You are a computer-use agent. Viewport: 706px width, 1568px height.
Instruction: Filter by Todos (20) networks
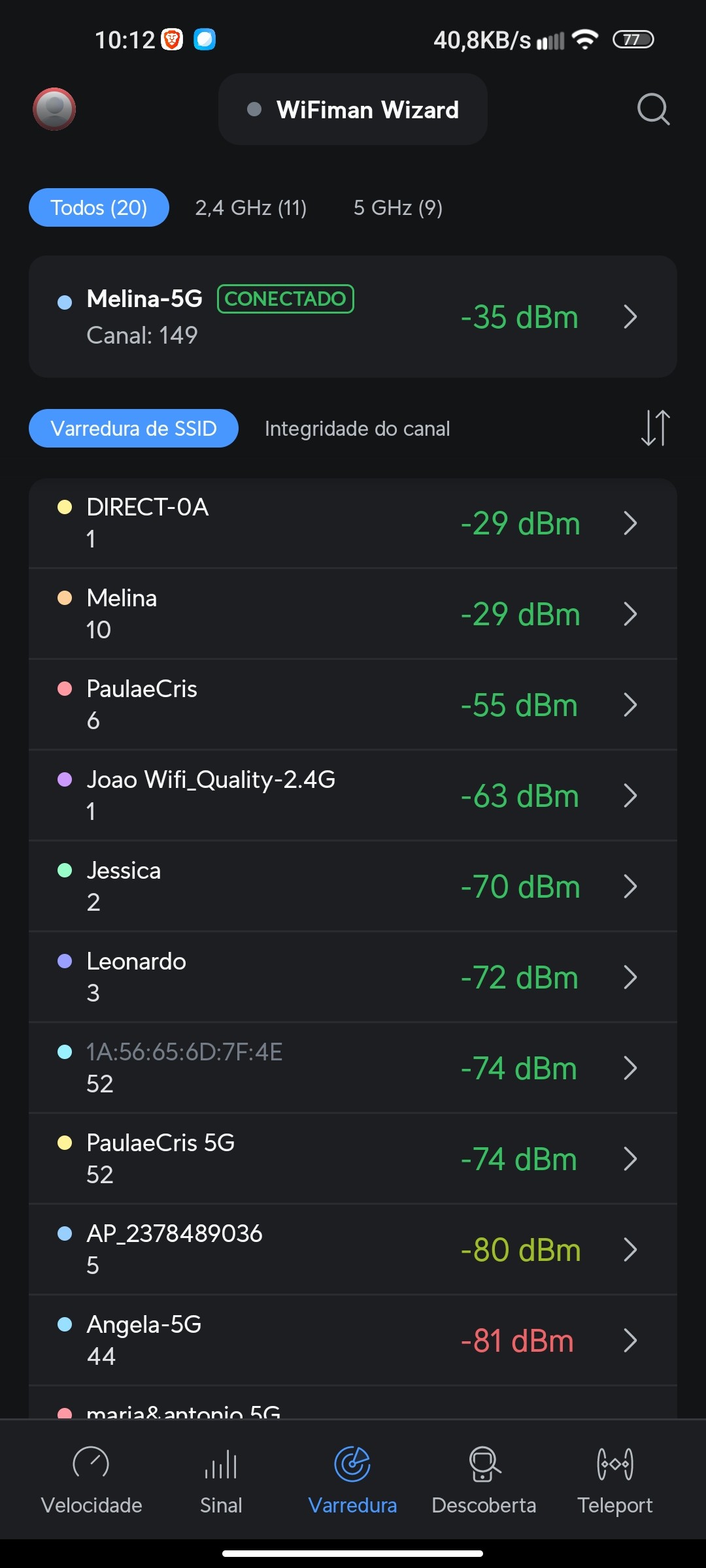pos(99,208)
